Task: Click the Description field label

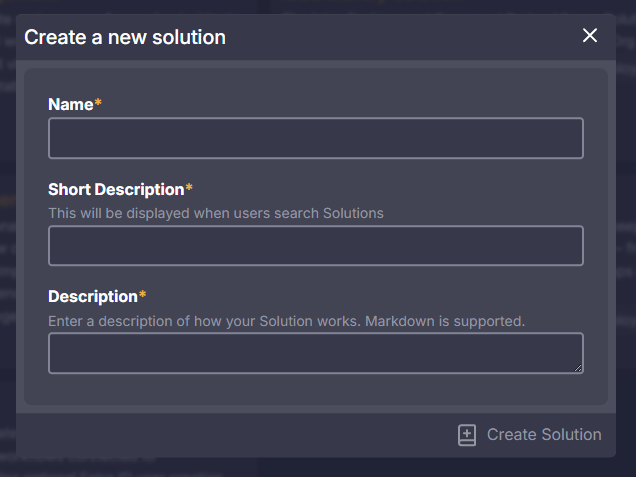Action: tap(92, 296)
